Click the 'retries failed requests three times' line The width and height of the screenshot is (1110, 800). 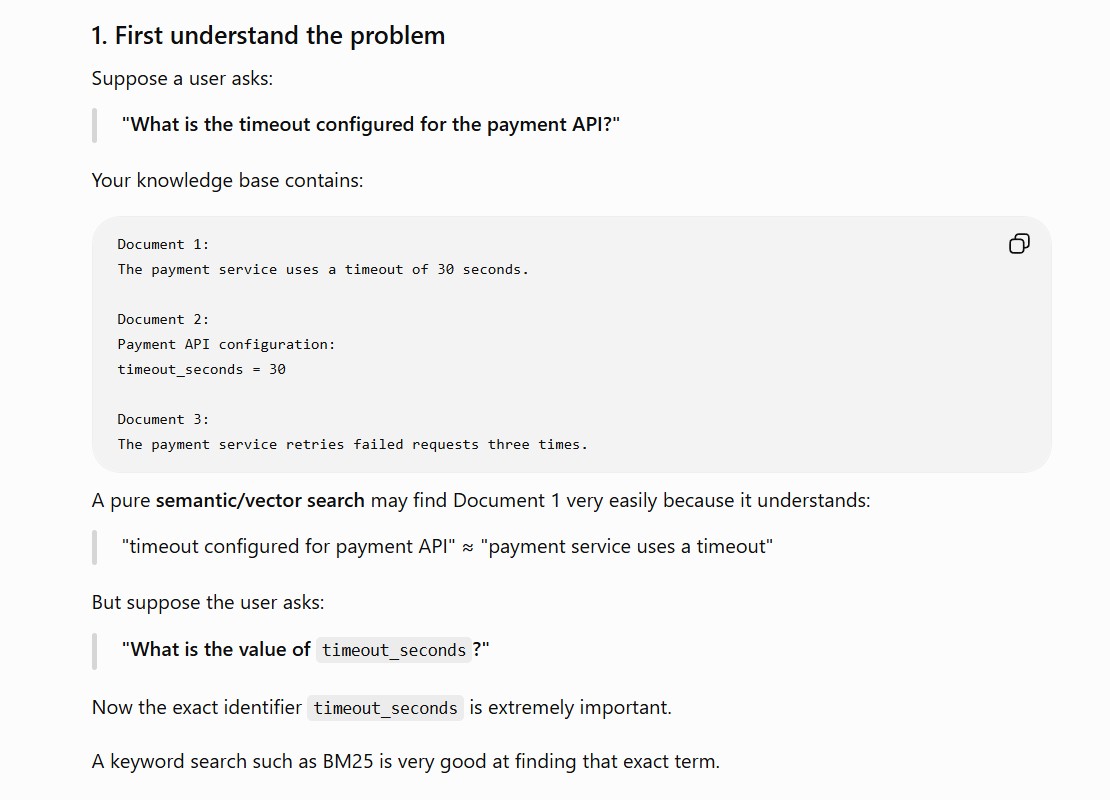352,445
